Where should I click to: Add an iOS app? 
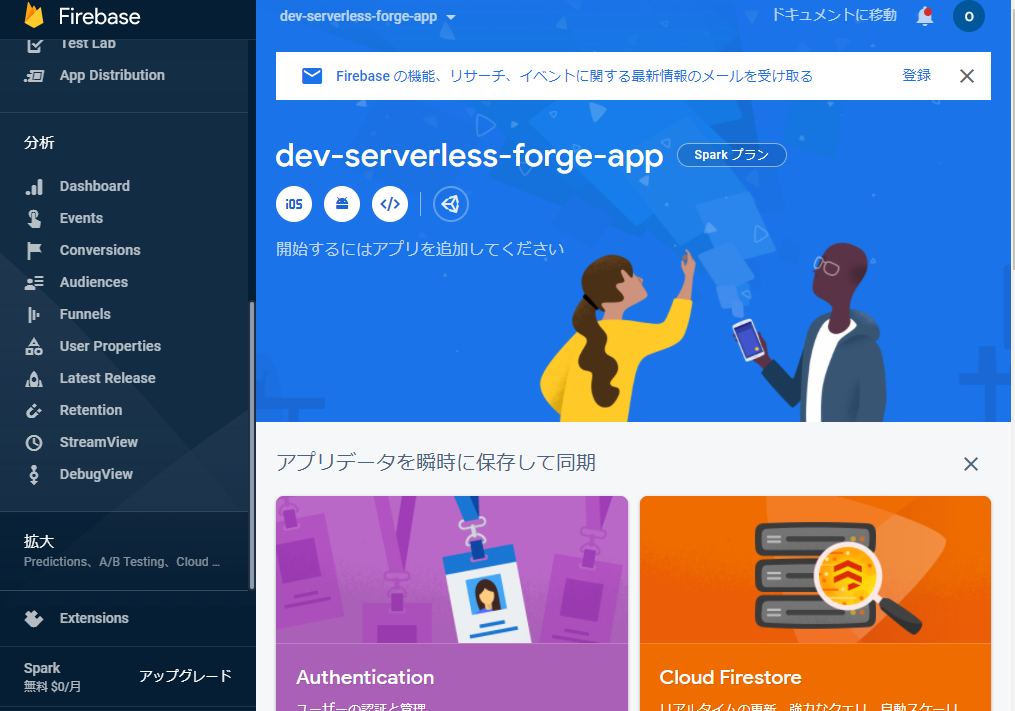(294, 204)
